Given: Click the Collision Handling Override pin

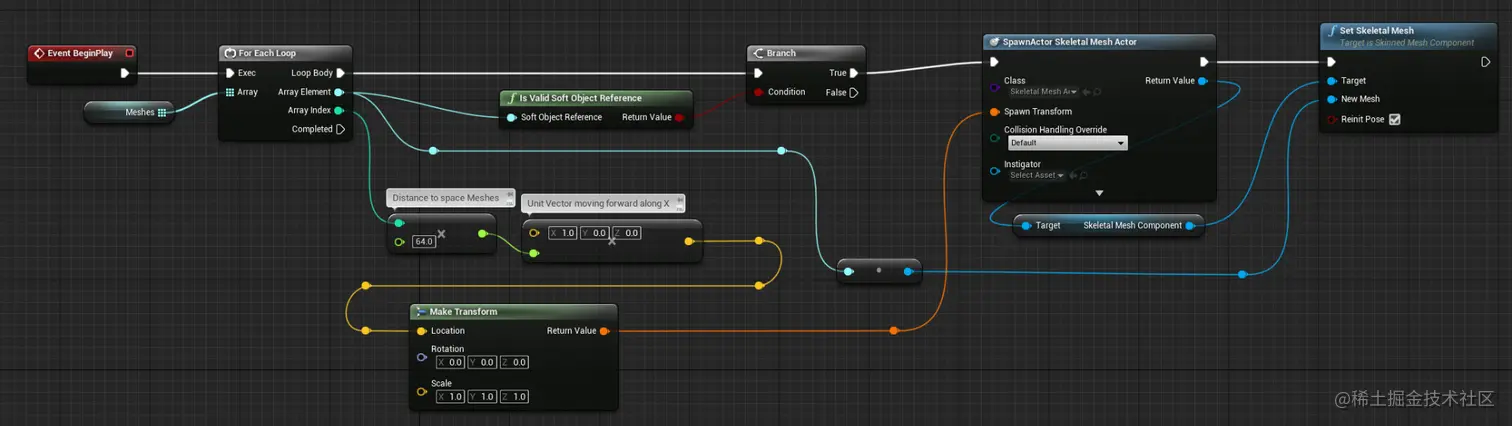Looking at the screenshot, I should tap(995, 139).
